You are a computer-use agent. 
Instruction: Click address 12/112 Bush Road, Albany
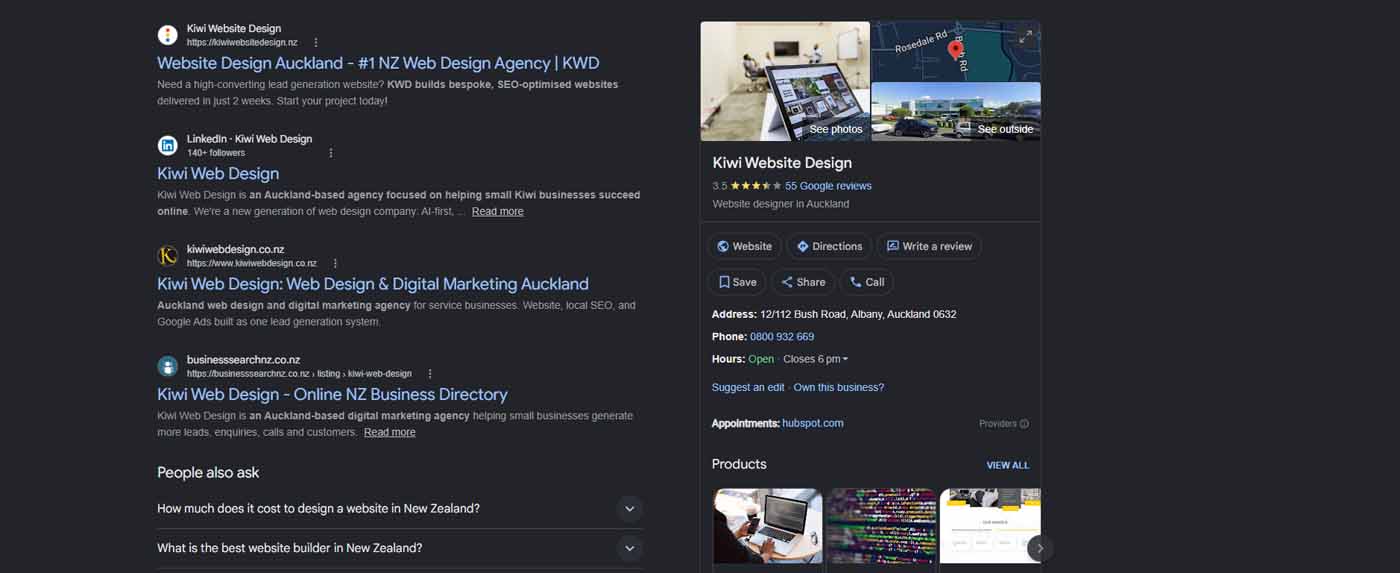click(858, 314)
